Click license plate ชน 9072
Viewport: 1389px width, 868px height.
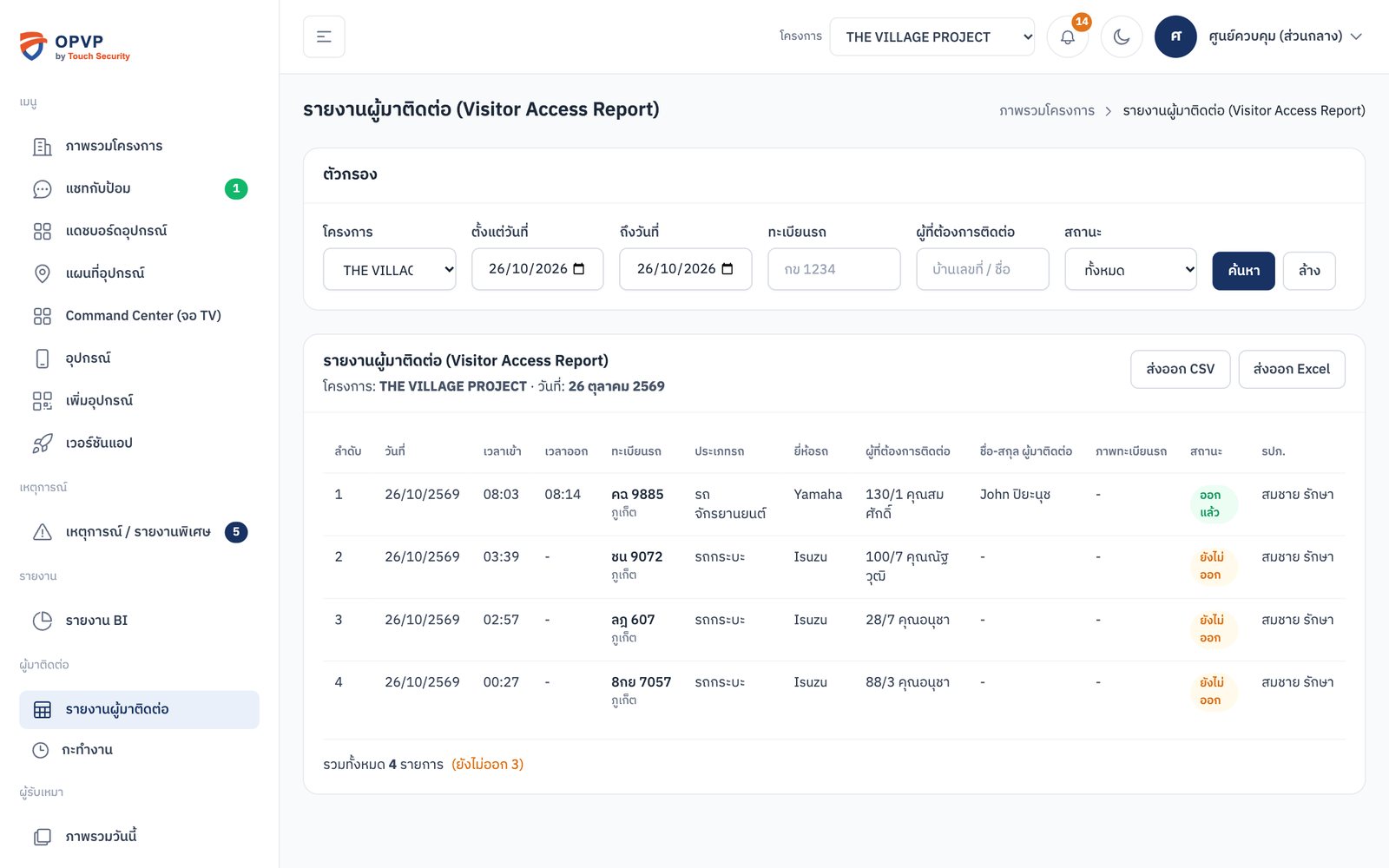click(636, 556)
